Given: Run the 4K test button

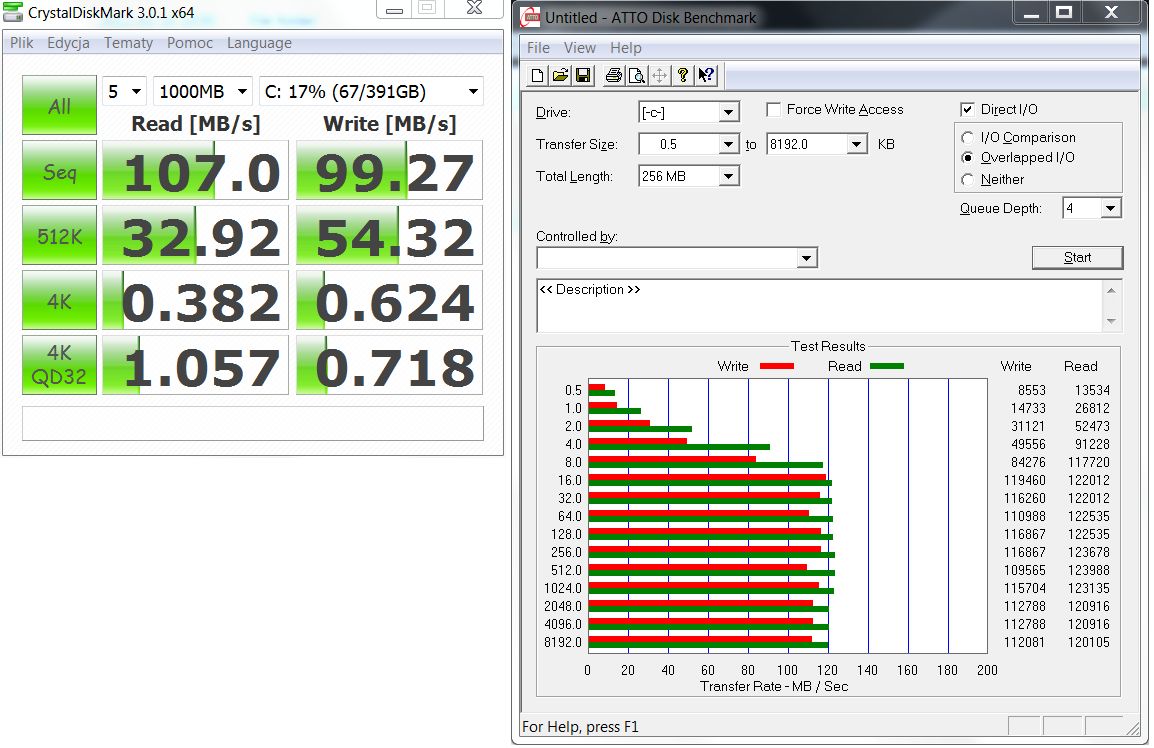Looking at the screenshot, I should click(x=60, y=300).
